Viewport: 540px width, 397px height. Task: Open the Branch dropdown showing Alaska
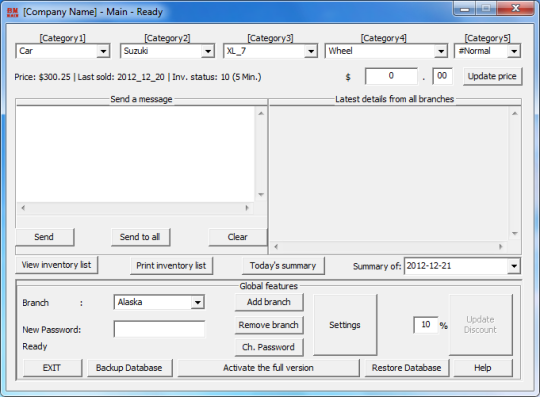coord(159,302)
